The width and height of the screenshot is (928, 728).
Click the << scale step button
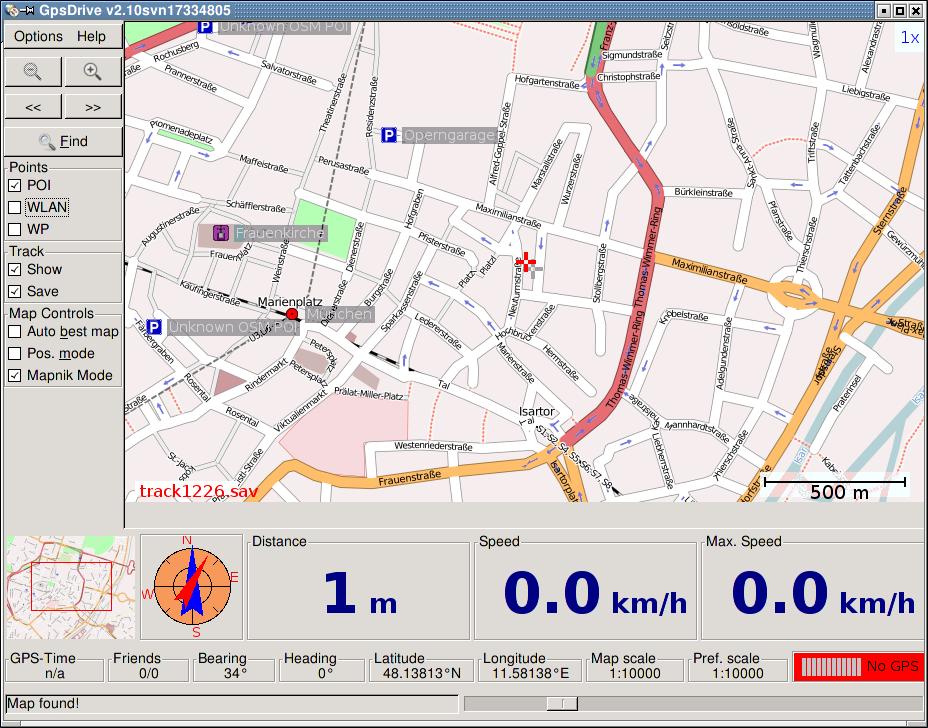pos(33,106)
